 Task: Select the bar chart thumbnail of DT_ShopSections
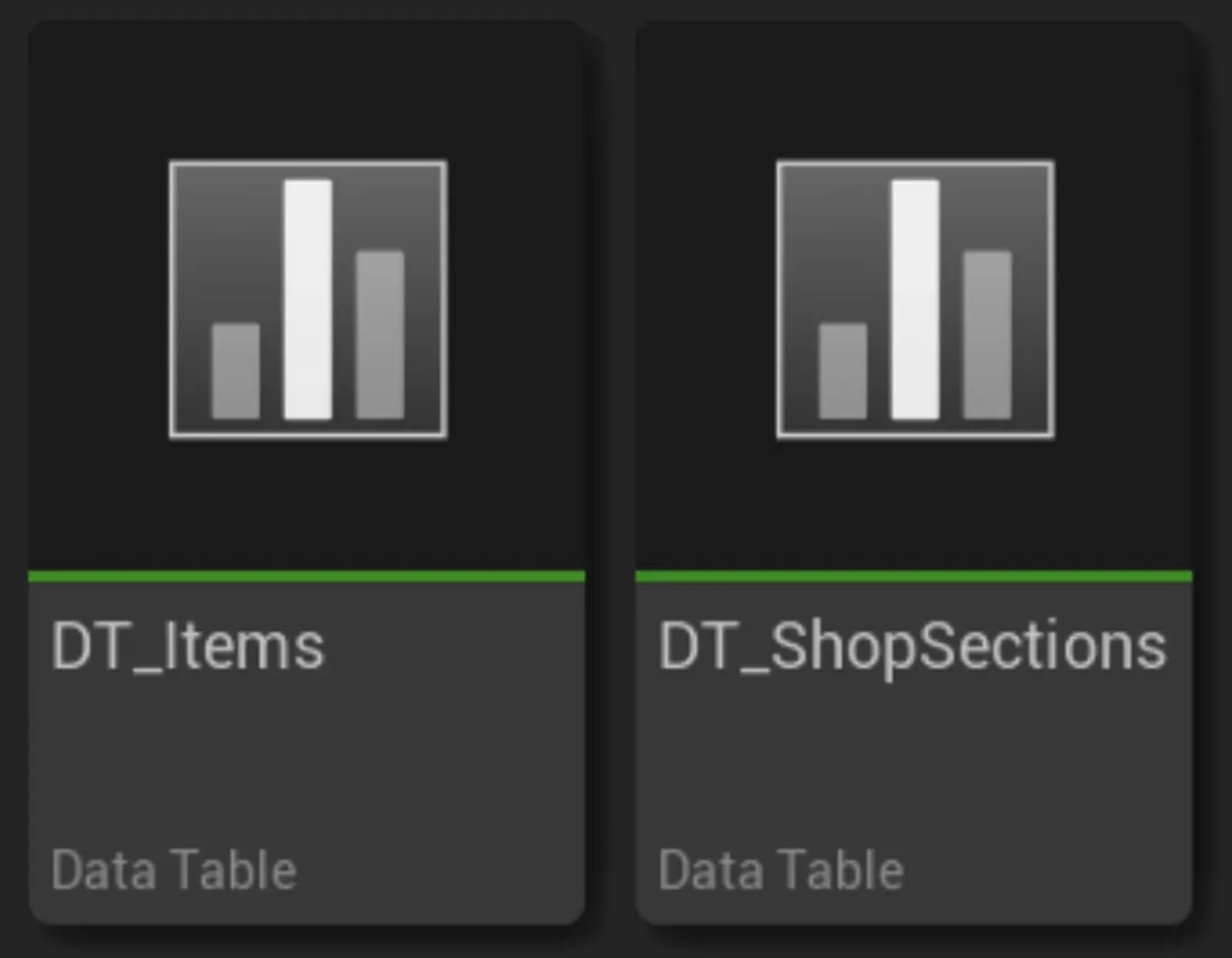(915, 299)
